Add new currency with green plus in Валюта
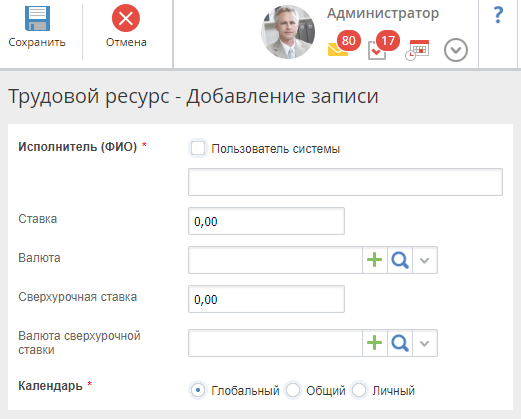This screenshot has width=521, height=419. (x=375, y=260)
